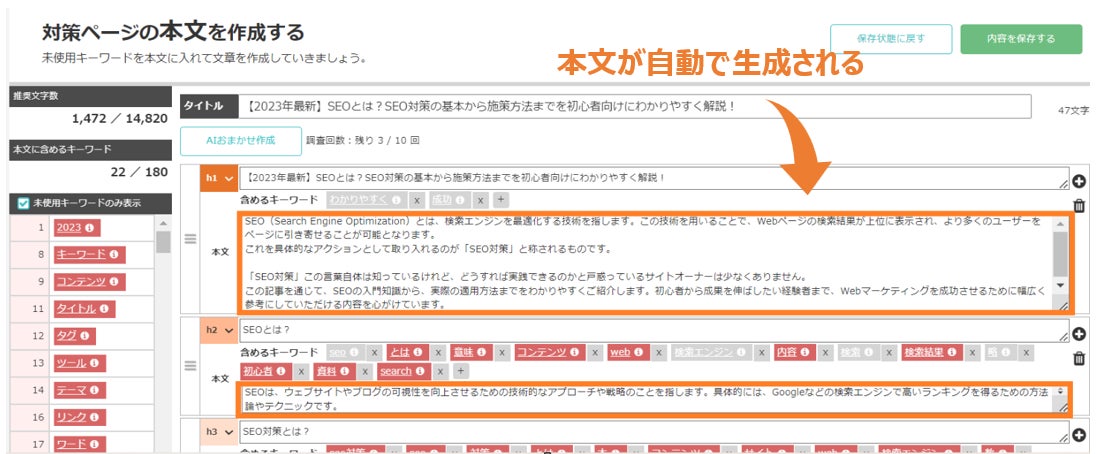
Task: Remove web keyword from h2 section
Action: tap(657, 352)
